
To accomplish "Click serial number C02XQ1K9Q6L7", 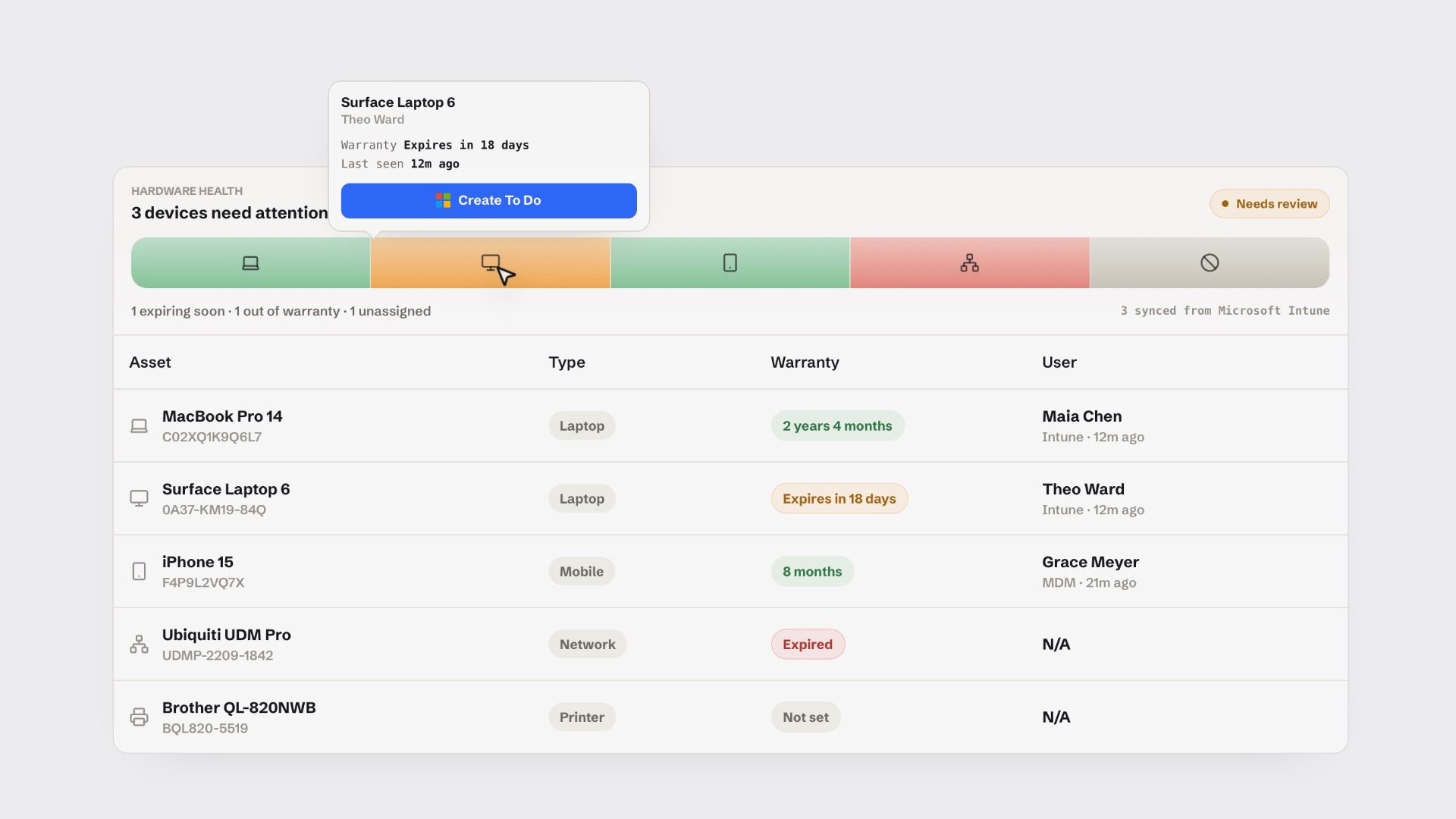I will tap(212, 437).
